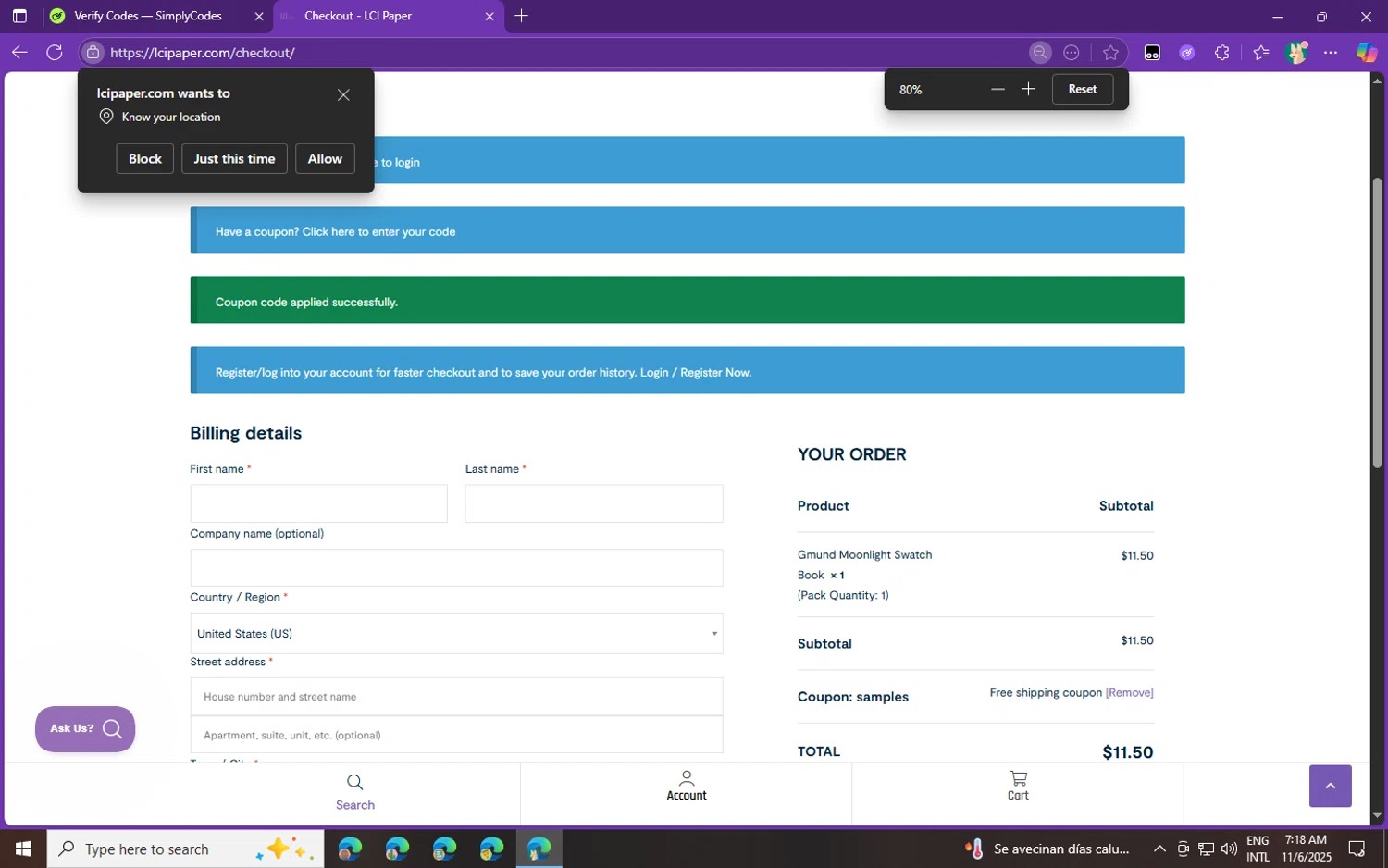Click the purple browser extension icon
1388x868 pixels.
(x=1187, y=53)
